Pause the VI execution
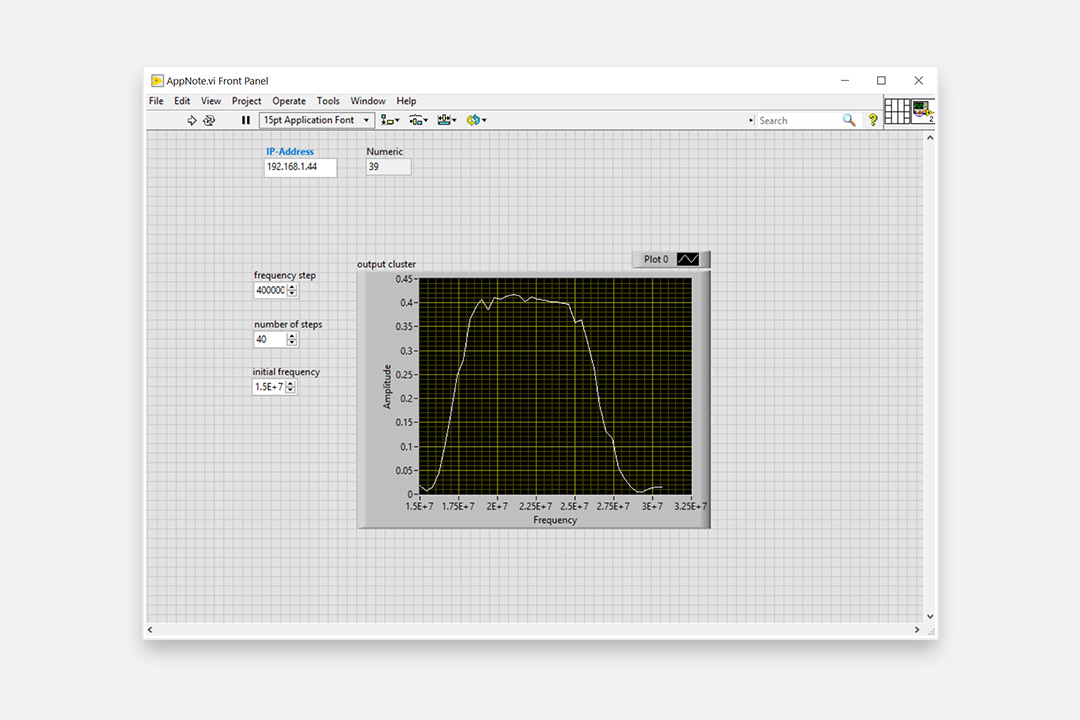The height and width of the screenshot is (720, 1080). (245, 119)
